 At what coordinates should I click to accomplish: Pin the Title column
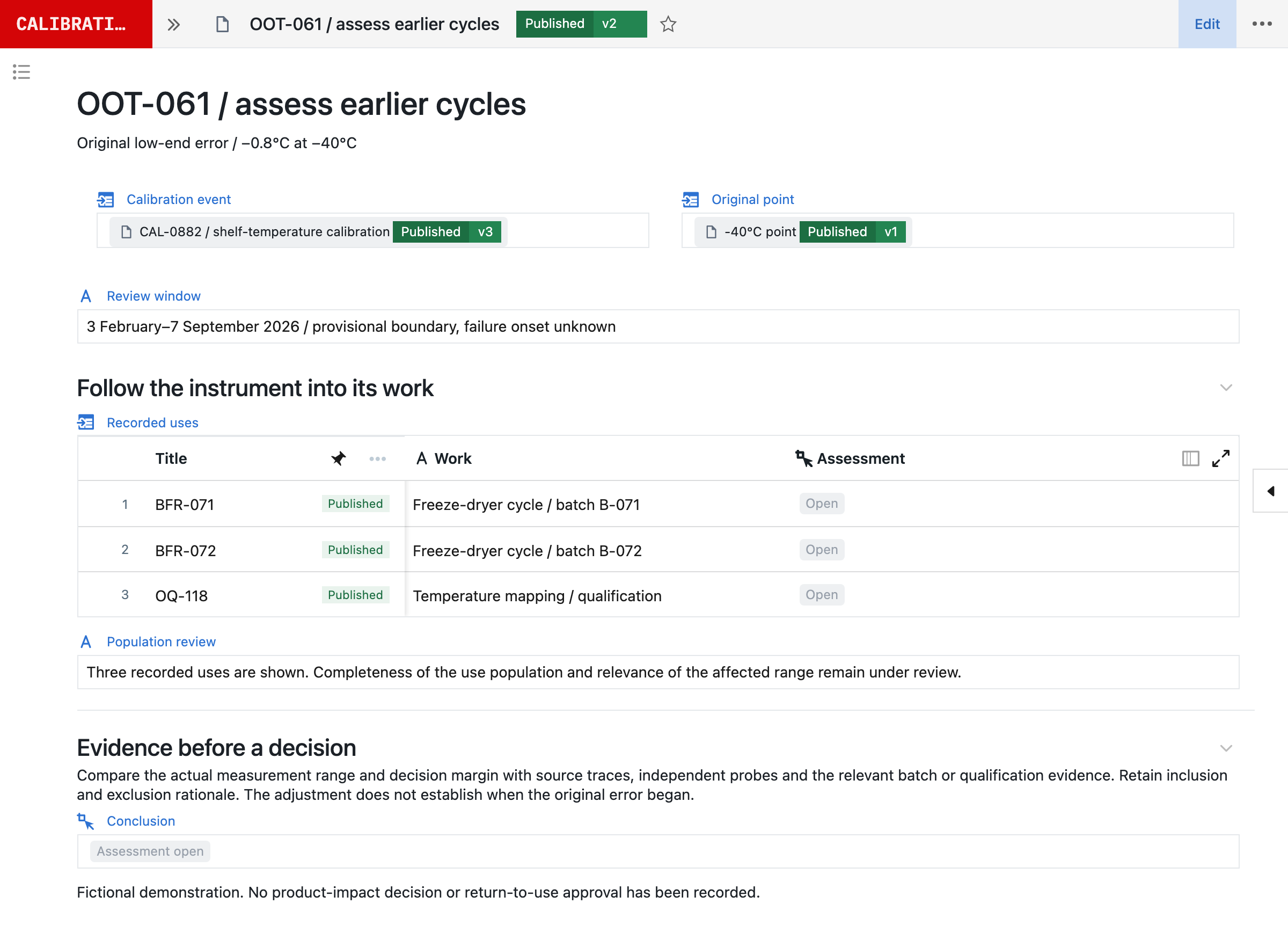coord(339,458)
